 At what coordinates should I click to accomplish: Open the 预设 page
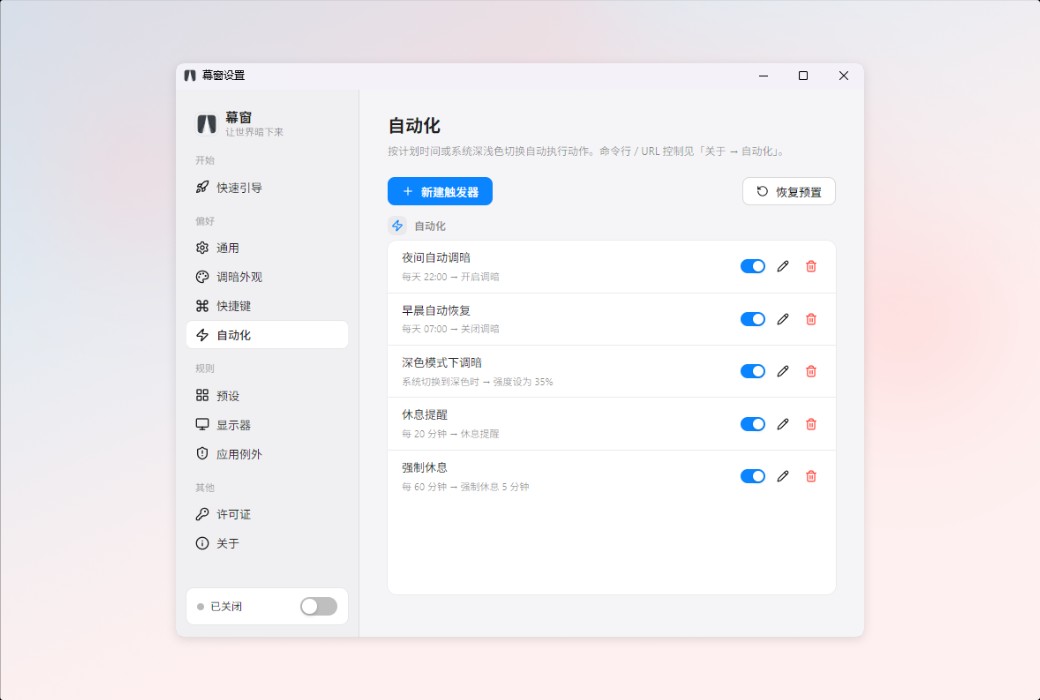(267, 395)
